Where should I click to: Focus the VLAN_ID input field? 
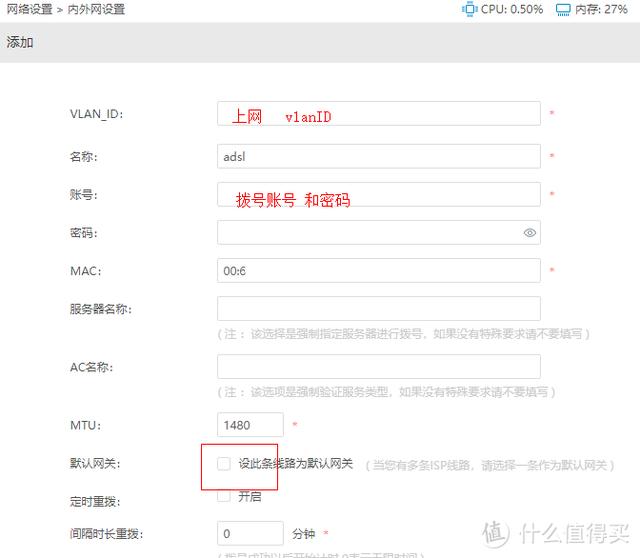click(379, 113)
